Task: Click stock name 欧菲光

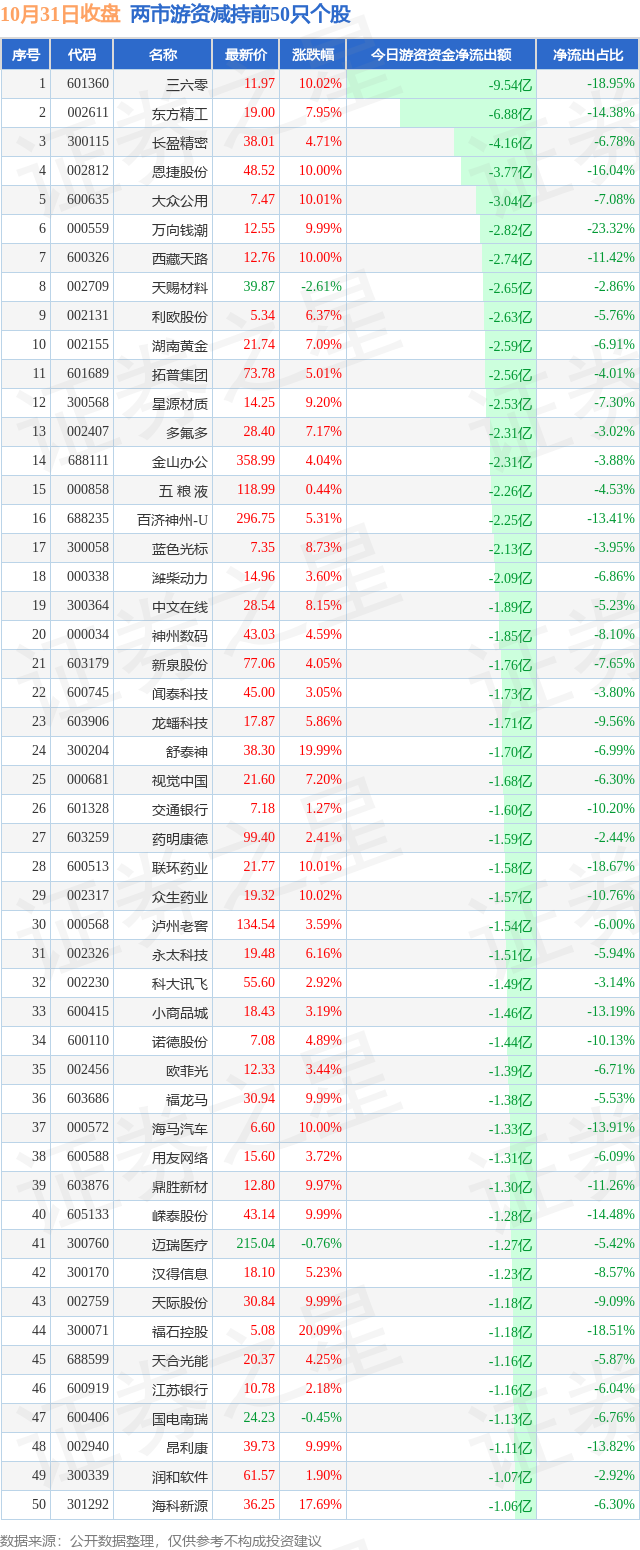Action: (x=187, y=1070)
